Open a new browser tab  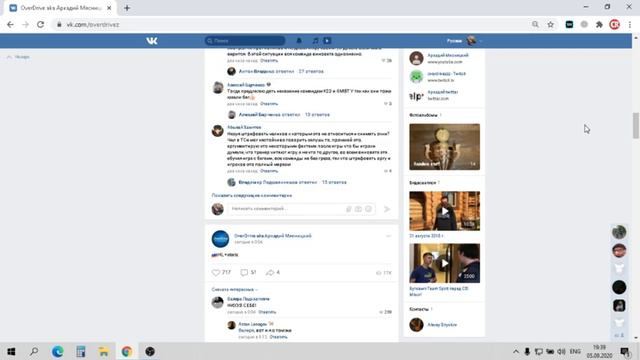[127, 8]
